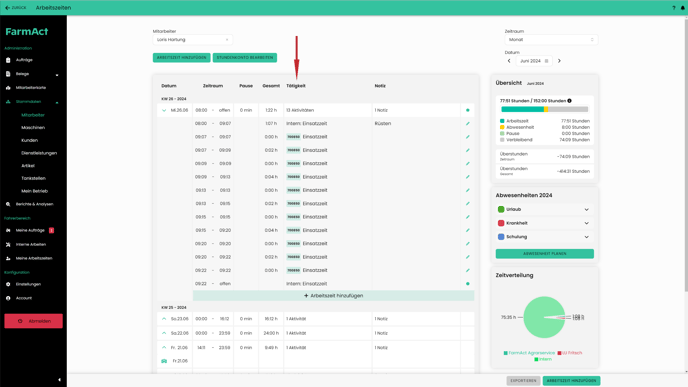Viewport: 688px width, 387px height.
Task: Open the help question mark icon
Action: click(674, 7)
